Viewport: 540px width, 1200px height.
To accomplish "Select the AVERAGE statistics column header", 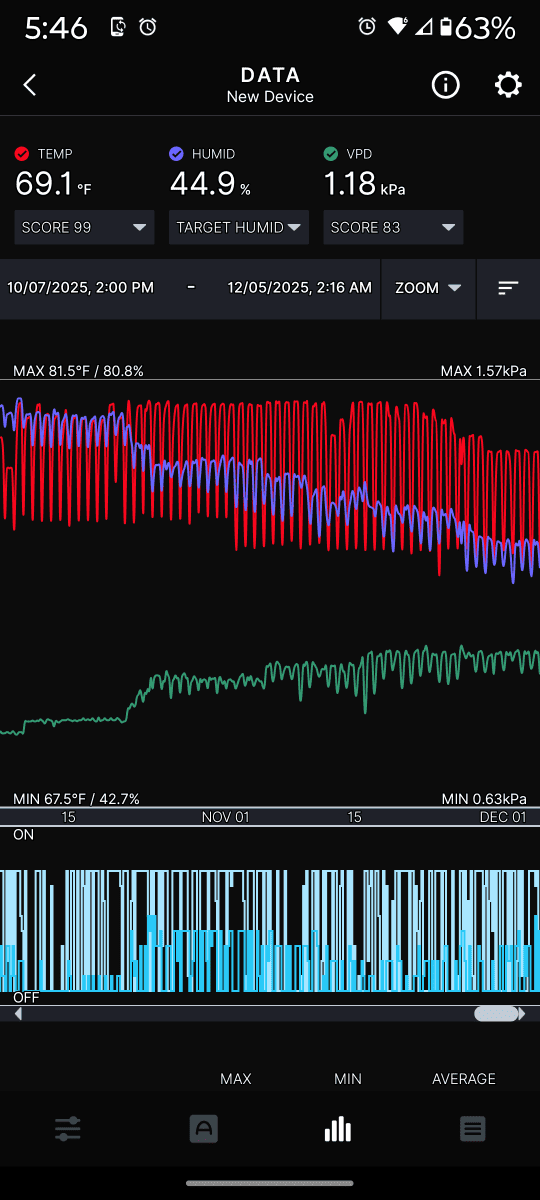I will coord(464,1079).
